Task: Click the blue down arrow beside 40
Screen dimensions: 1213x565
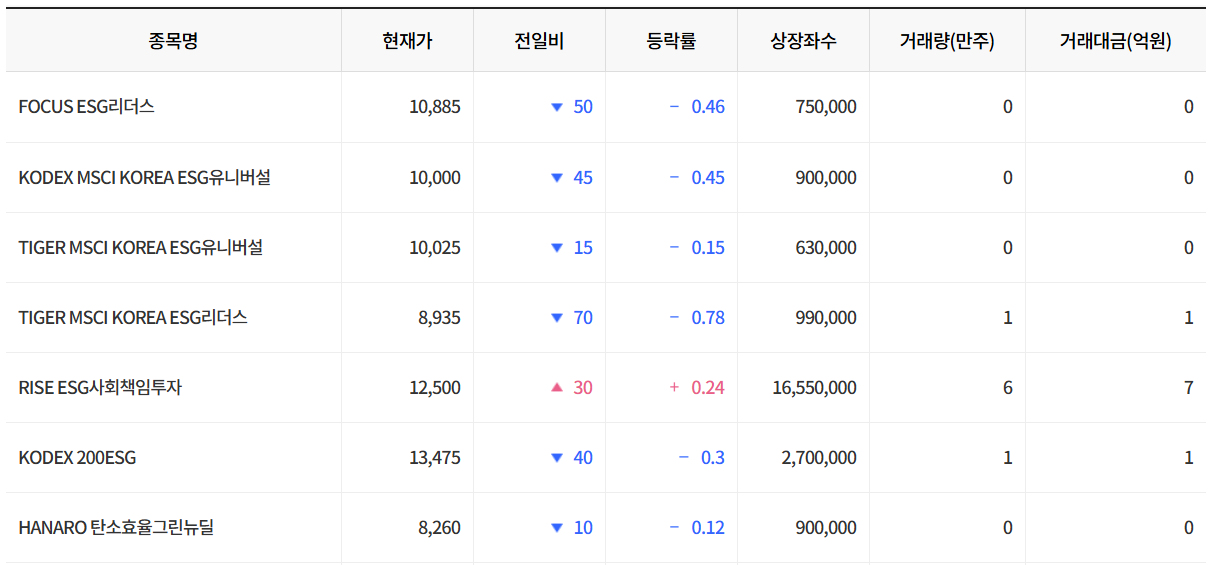Action: [557, 457]
